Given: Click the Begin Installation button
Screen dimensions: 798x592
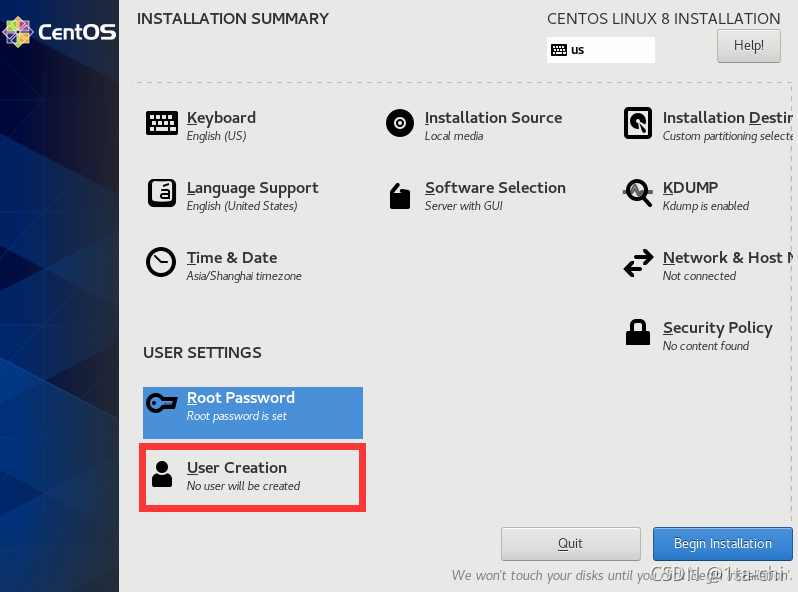Looking at the screenshot, I should coord(723,544).
